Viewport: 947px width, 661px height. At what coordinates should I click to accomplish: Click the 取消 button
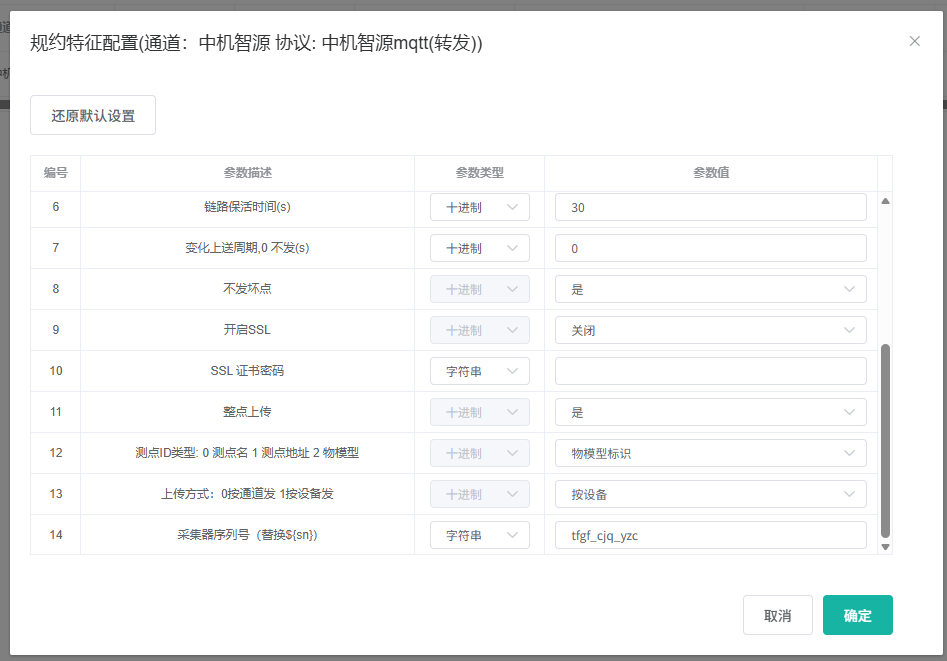(777, 614)
